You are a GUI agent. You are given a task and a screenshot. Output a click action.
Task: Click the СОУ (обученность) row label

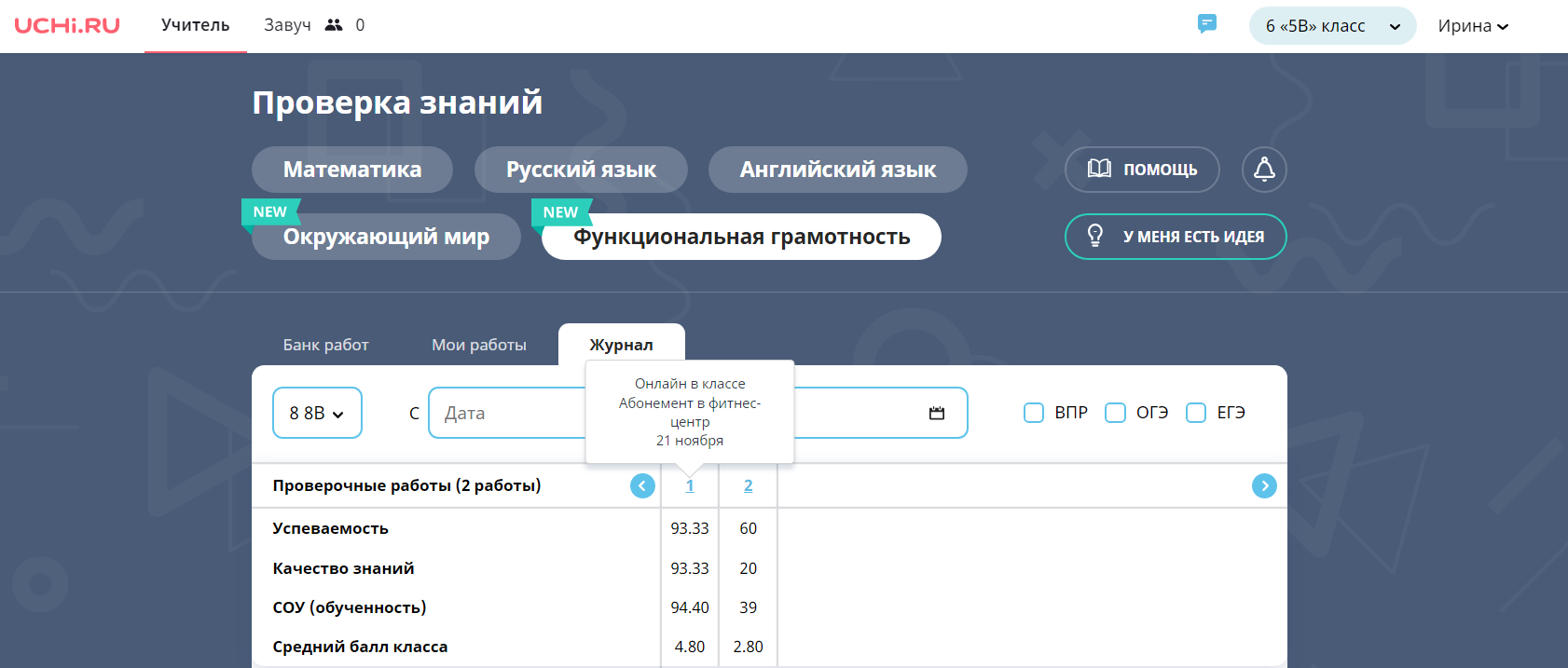point(350,607)
